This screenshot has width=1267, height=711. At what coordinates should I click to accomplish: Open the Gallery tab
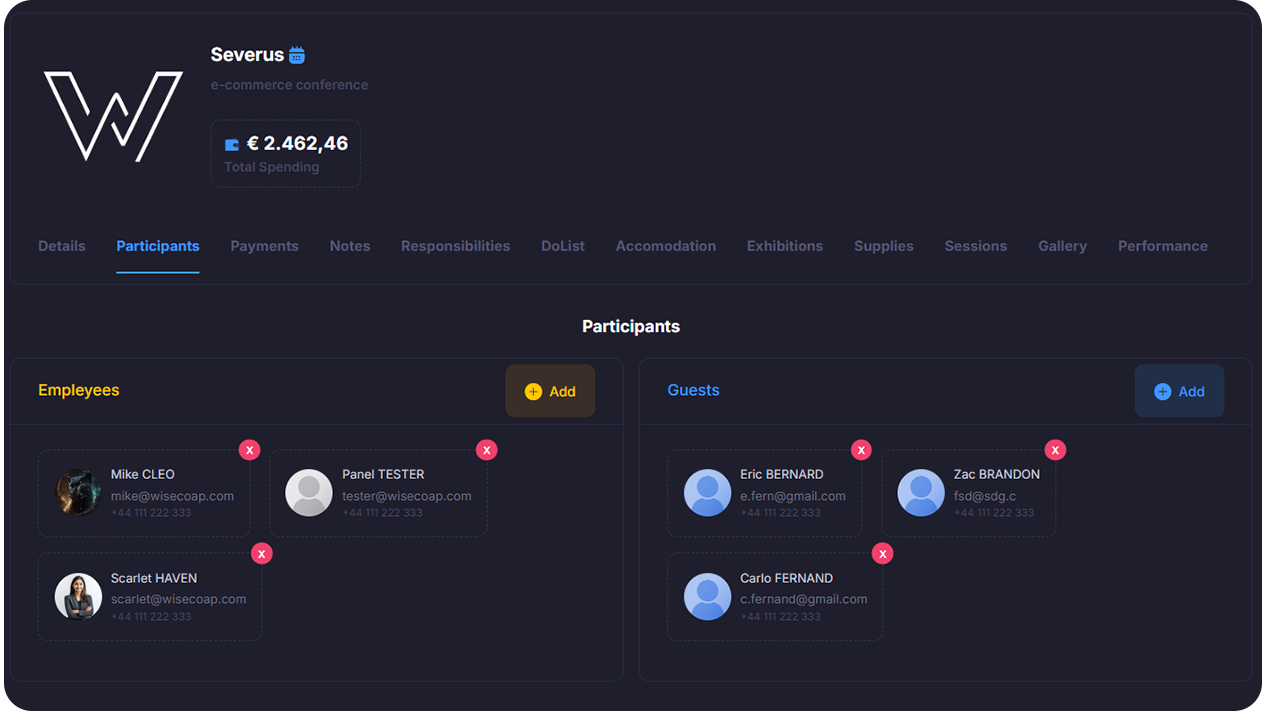(x=1062, y=246)
